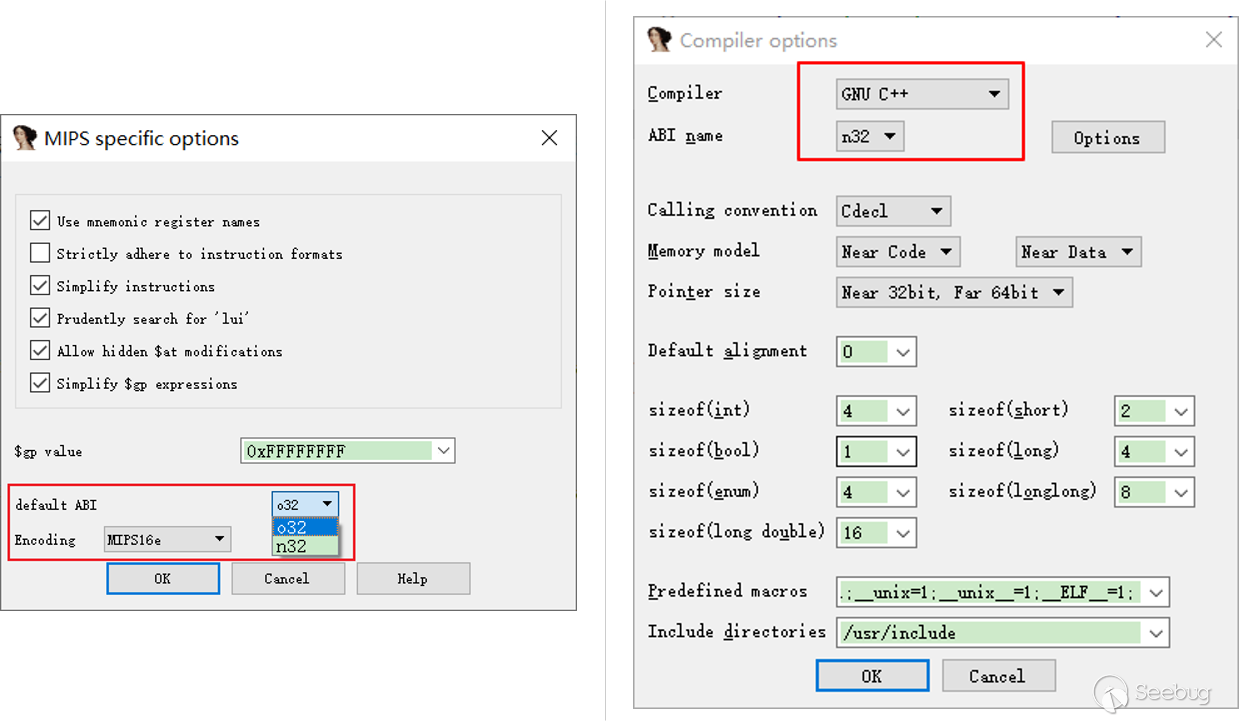Click the IDA icon in MIPS specific options title
The height and width of the screenshot is (721, 1239).
click(x=25, y=138)
